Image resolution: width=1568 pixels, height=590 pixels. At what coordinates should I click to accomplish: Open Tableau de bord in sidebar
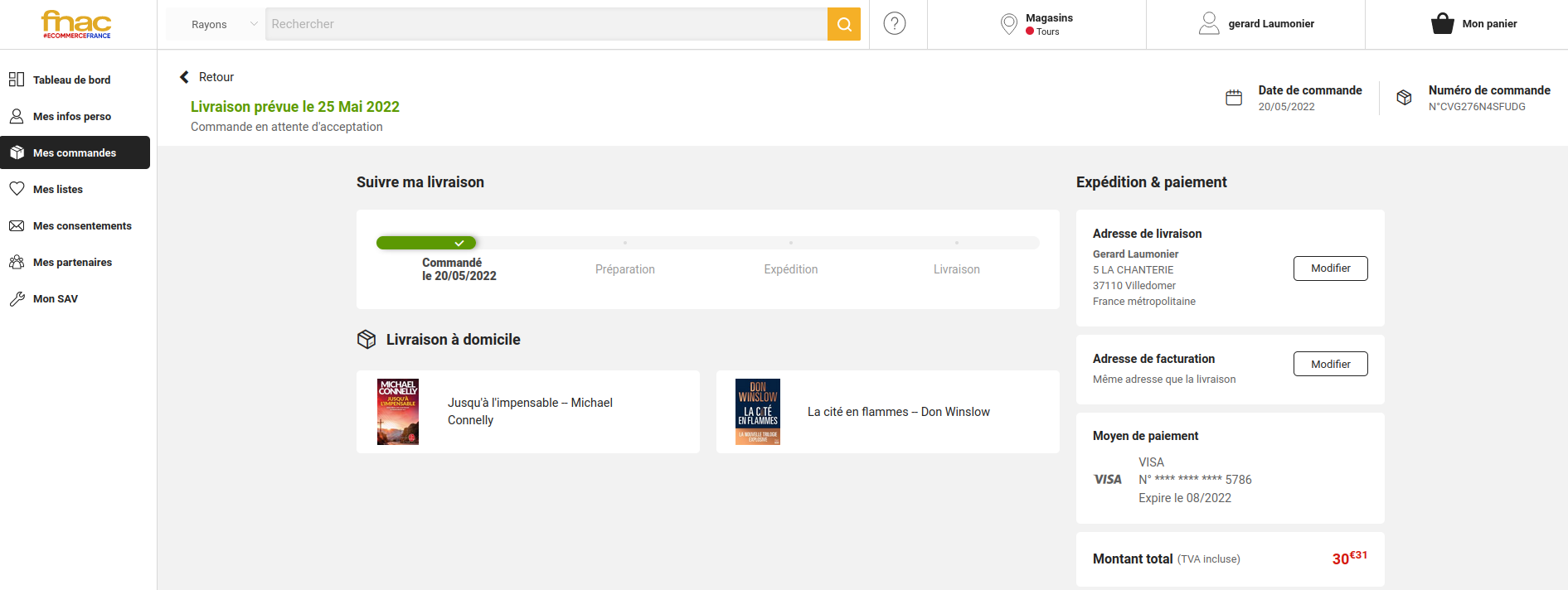click(71, 80)
